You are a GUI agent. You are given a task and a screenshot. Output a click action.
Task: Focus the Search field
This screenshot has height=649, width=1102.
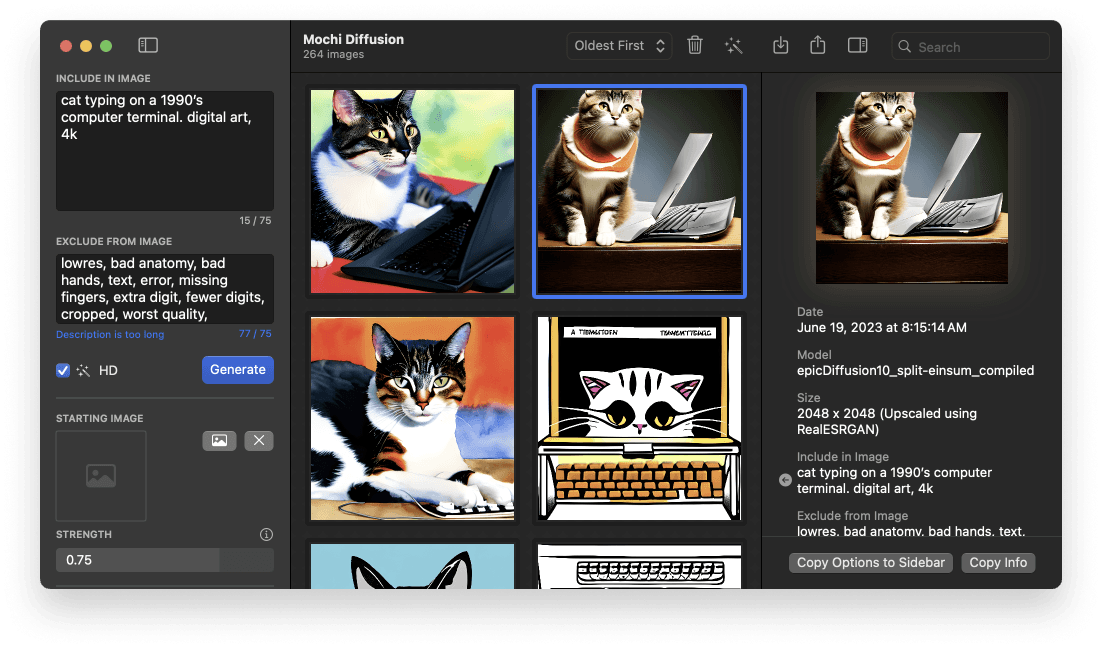[x=971, y=46]
